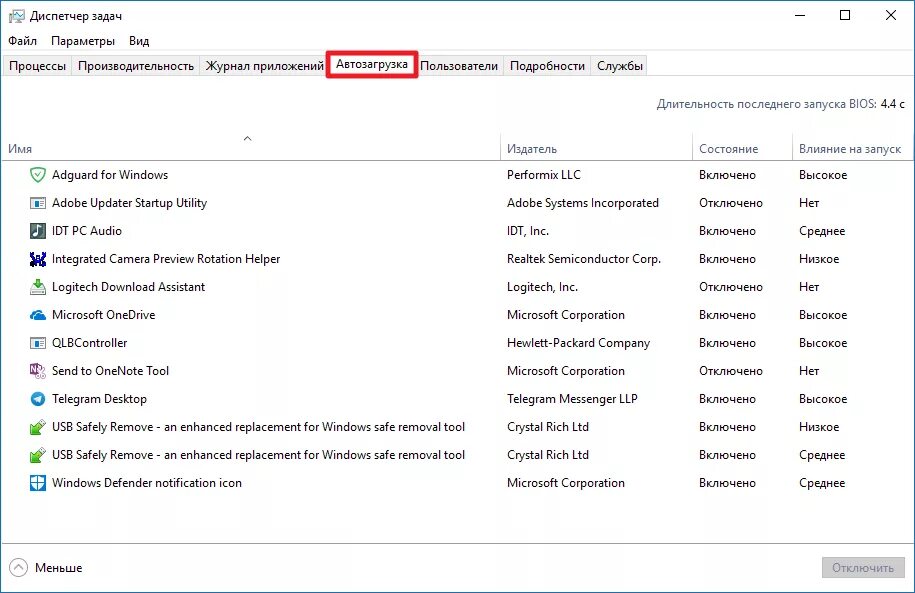The image size is (915, 593).
Task: Click publisher Performix LLC
Action: 544,175
